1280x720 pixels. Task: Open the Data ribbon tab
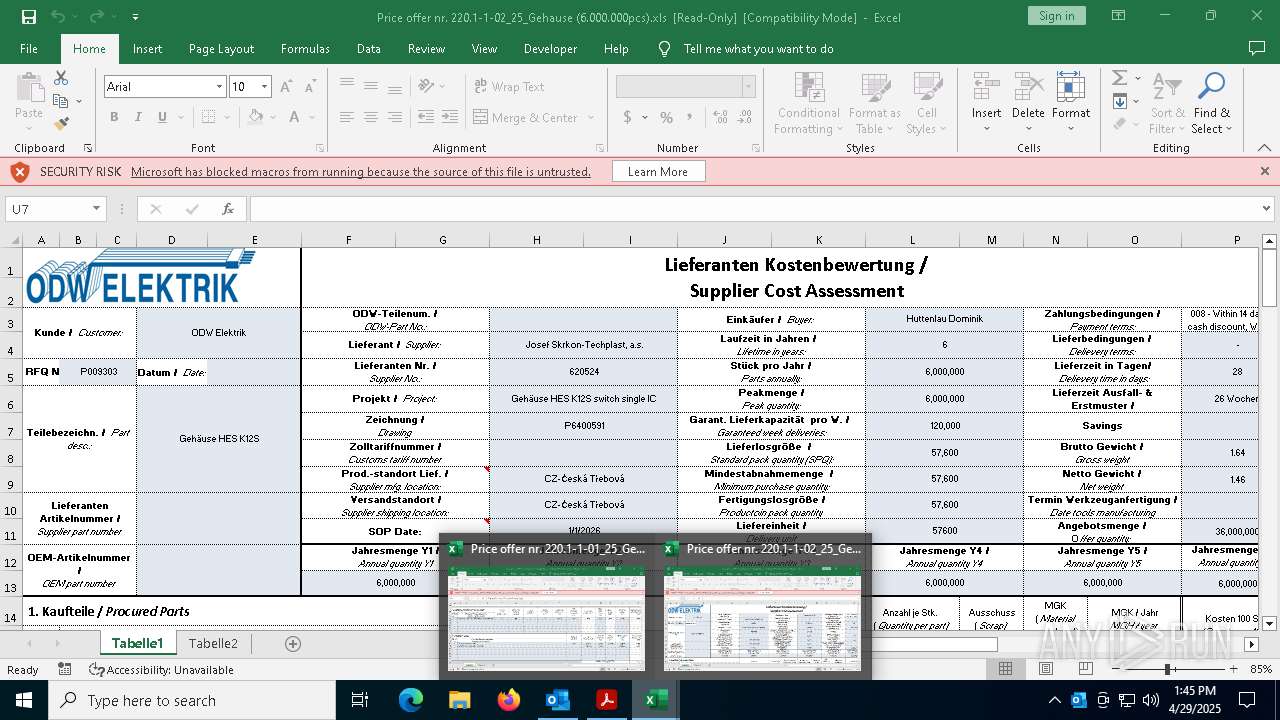[x=369, y=48]
